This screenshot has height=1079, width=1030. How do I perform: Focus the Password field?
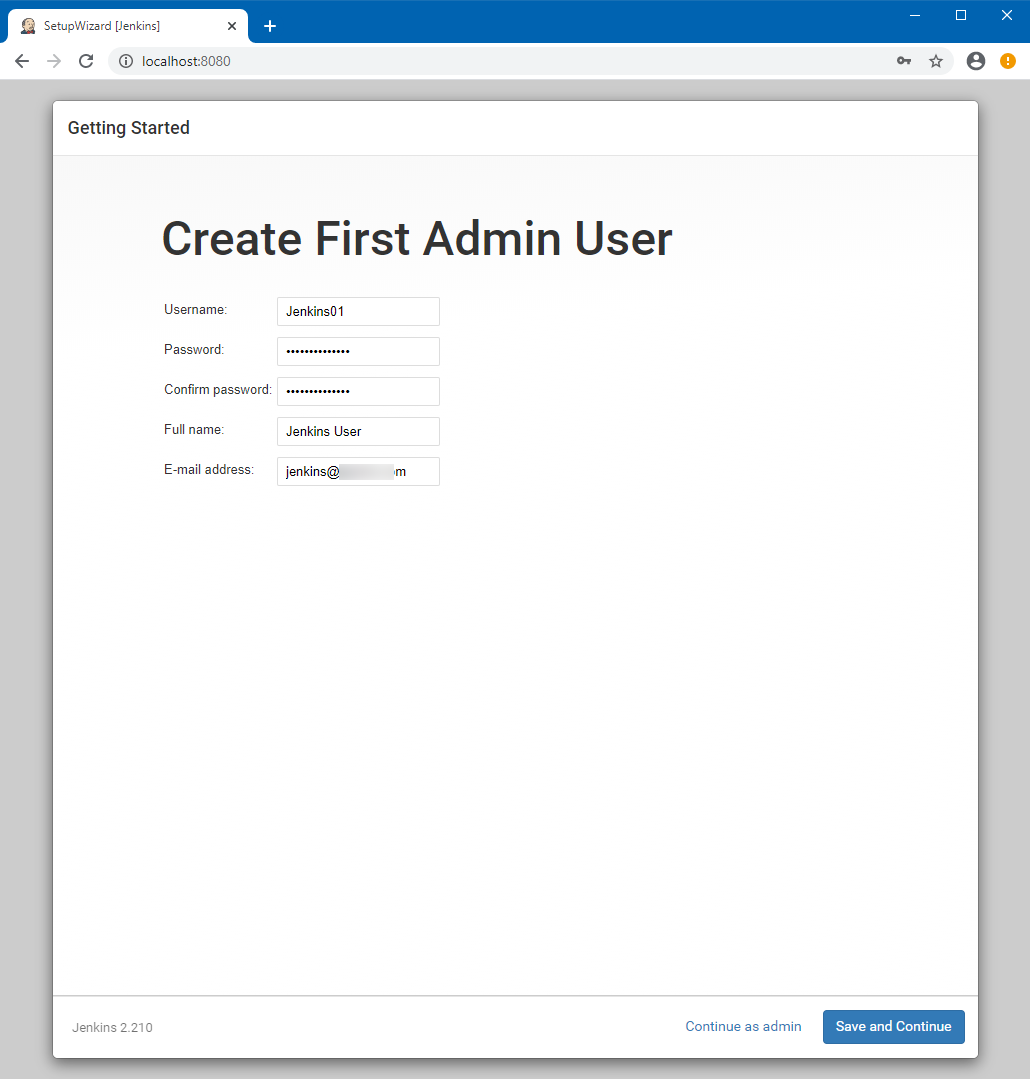[x=358, y=352]
